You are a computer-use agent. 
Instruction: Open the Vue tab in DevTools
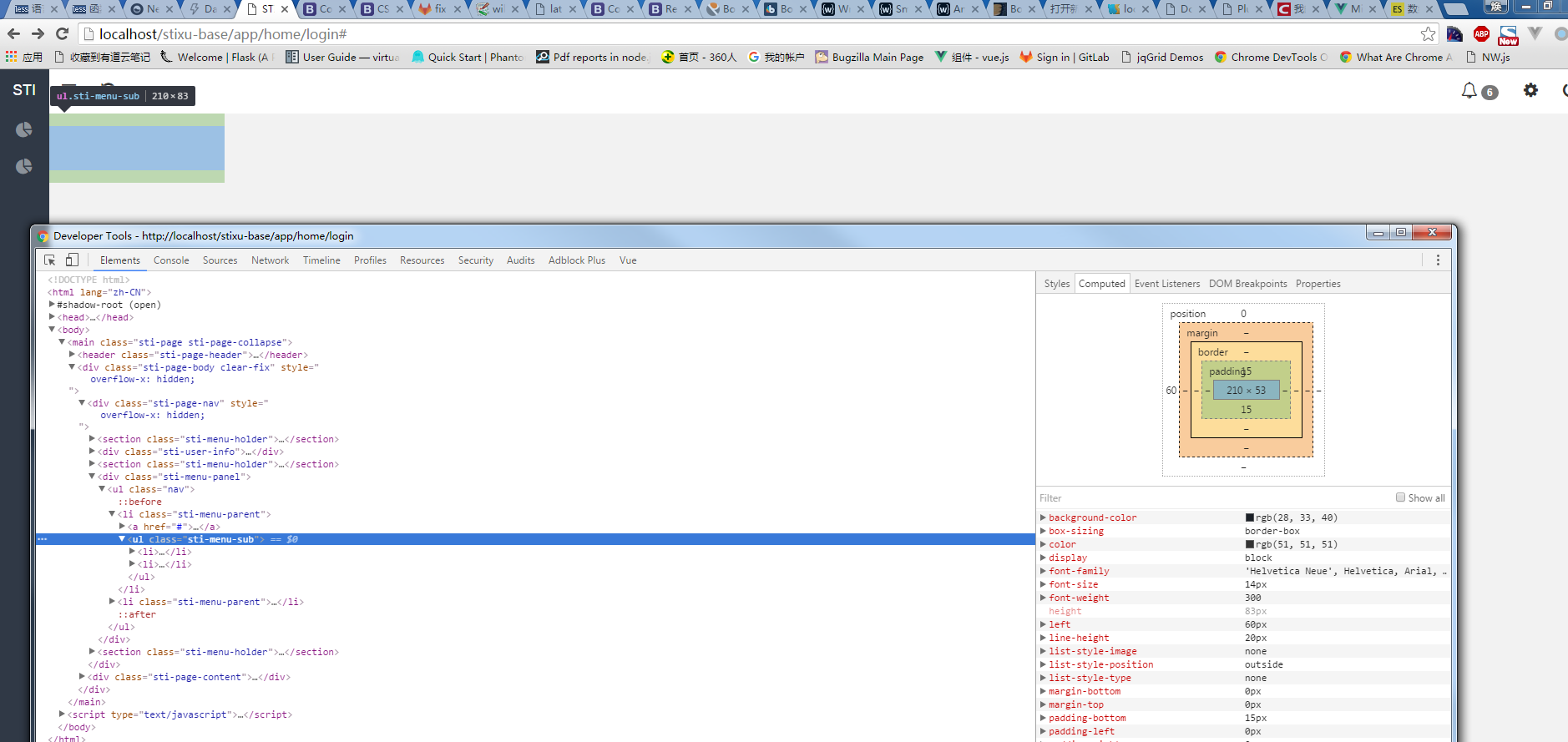[628, 260]
